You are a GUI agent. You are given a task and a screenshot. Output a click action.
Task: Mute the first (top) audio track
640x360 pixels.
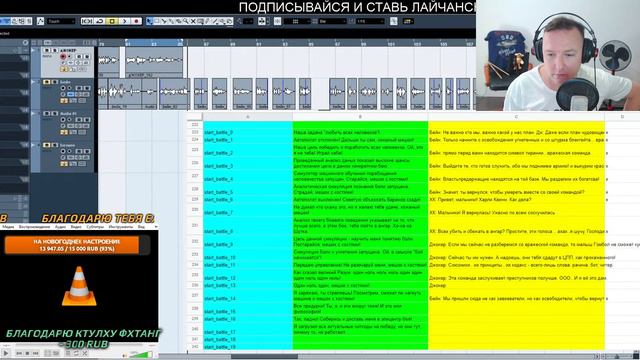pos(47,50)
